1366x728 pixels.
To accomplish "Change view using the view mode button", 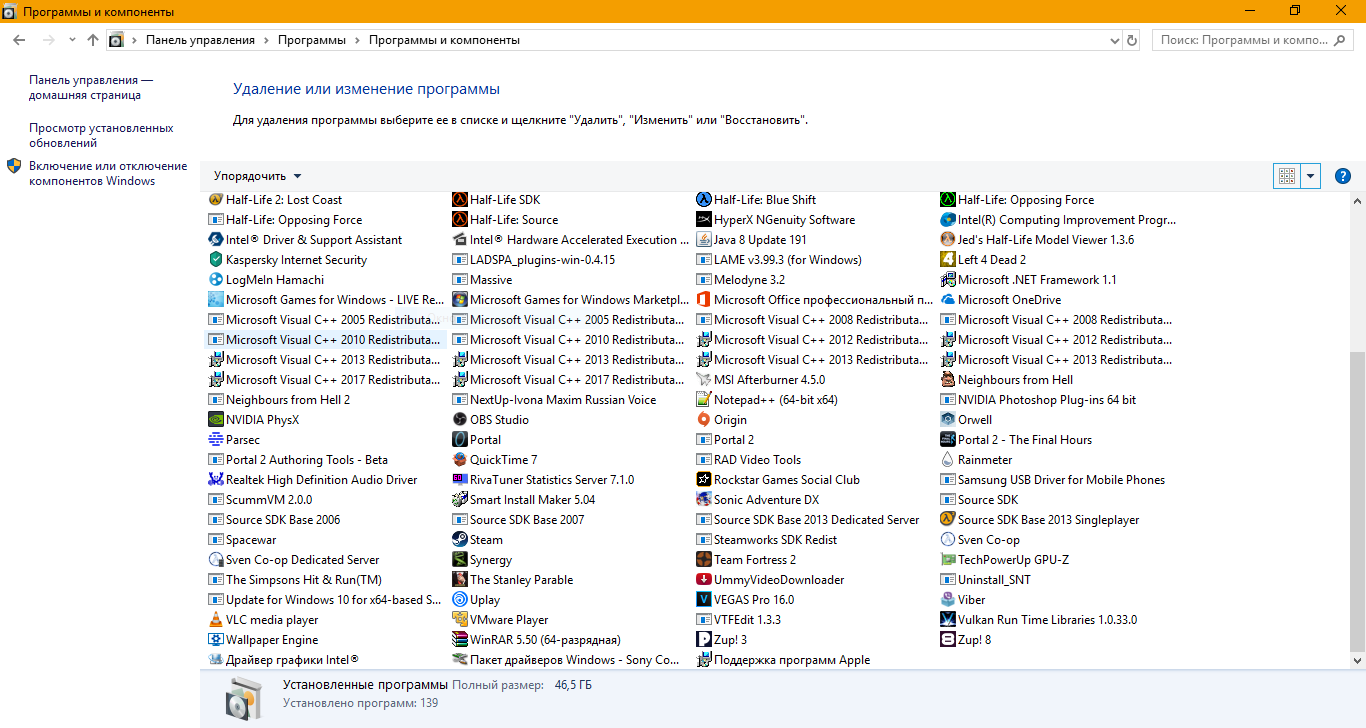I will 1287,176.
